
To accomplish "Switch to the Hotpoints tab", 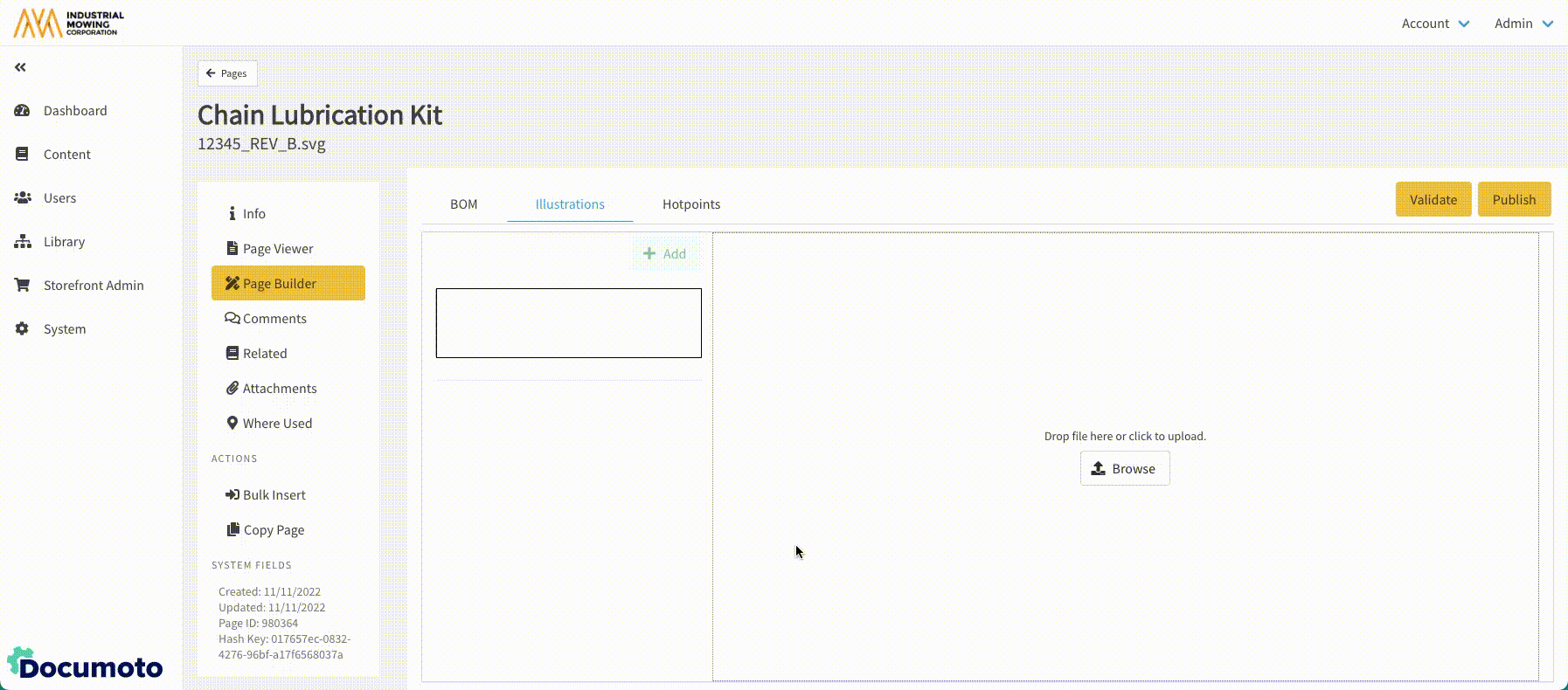I will tap(691, 204).
